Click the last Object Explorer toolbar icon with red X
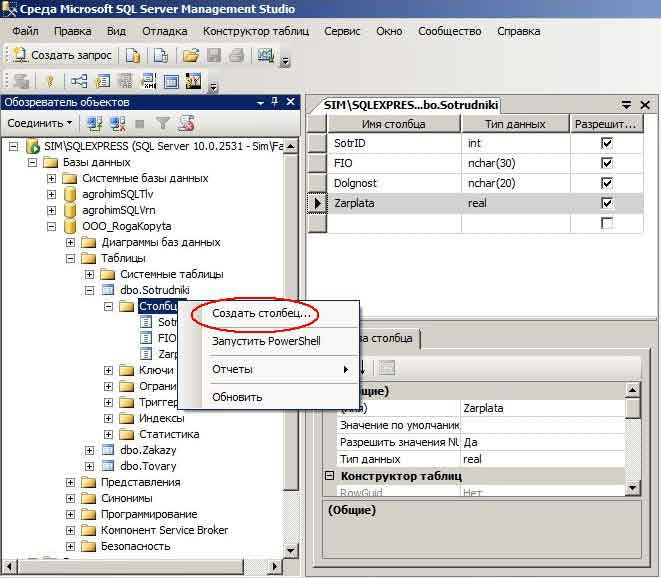 (186, 124)
